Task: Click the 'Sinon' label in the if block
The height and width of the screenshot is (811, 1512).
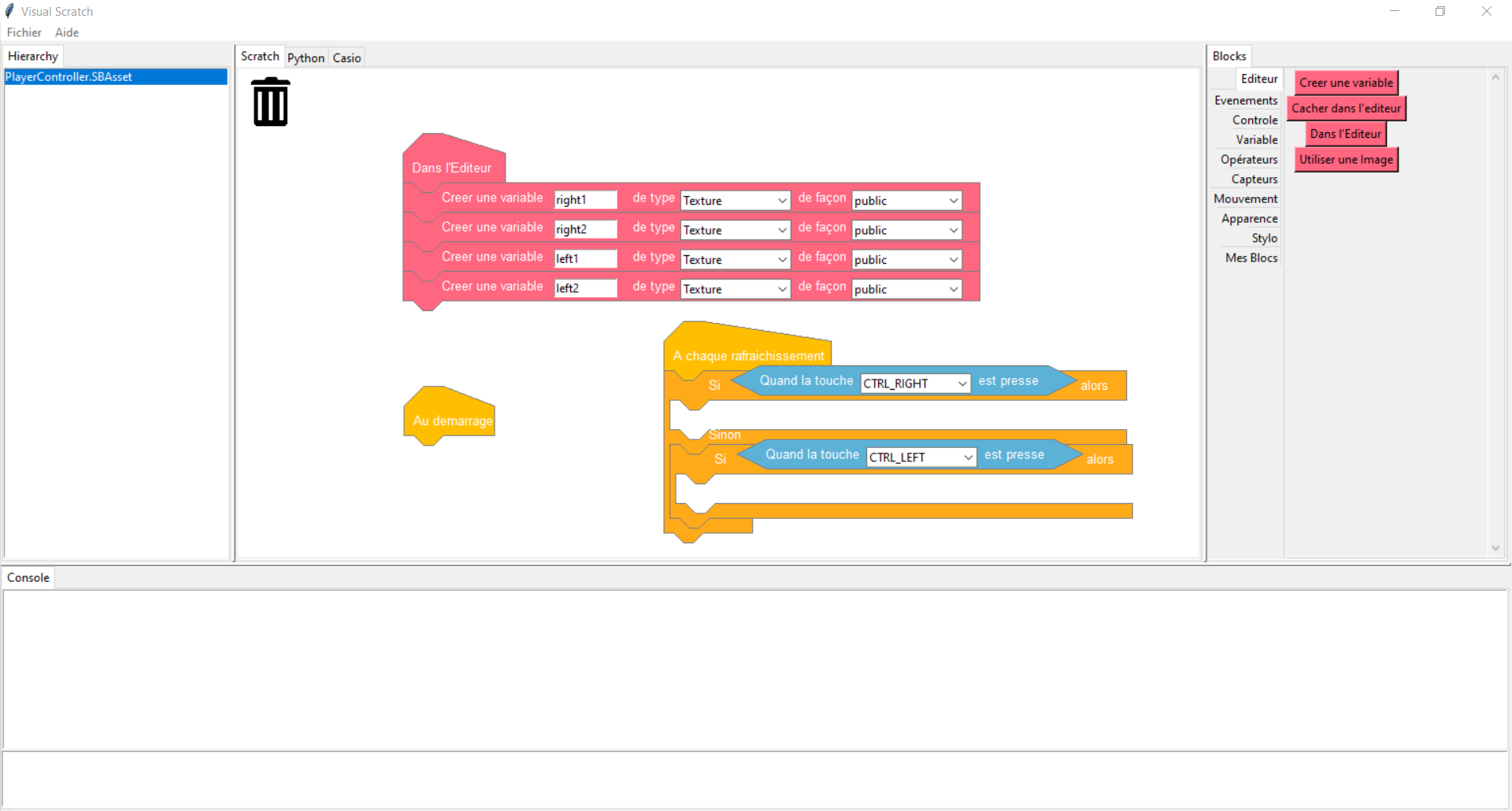Action: coord(724,435)
